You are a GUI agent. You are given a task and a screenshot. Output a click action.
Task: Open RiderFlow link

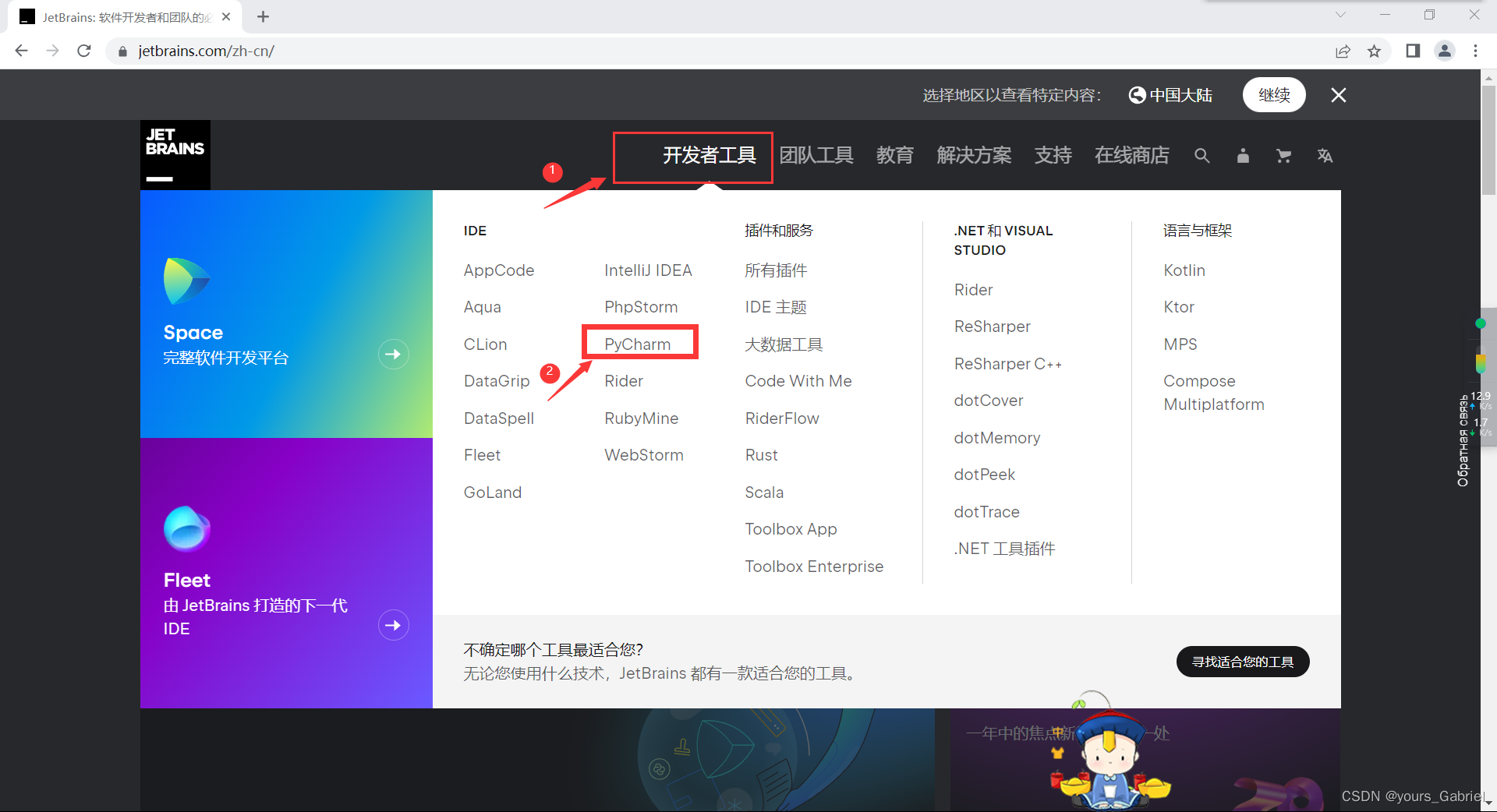tap(782, 418)
